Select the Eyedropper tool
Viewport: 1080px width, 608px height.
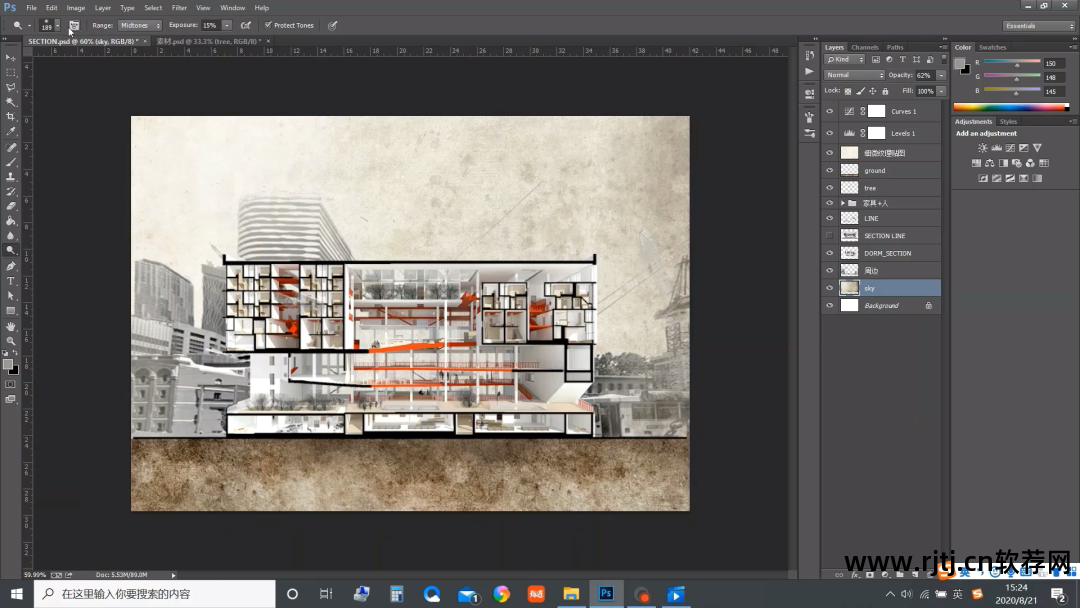(x=10, y=132)
